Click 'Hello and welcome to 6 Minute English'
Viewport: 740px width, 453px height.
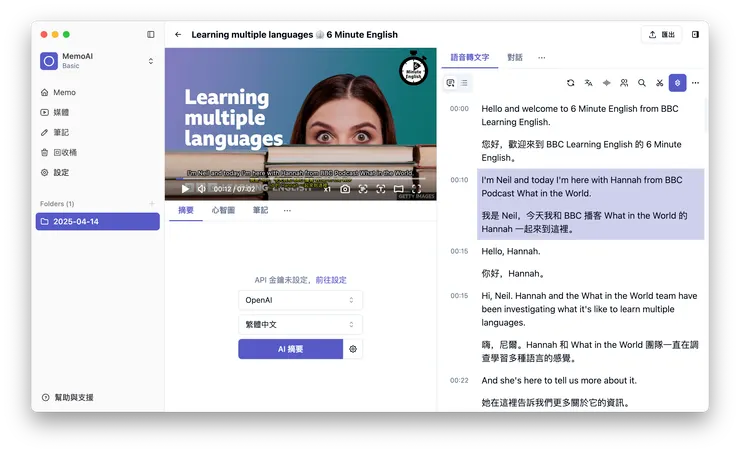pos(580,116)
